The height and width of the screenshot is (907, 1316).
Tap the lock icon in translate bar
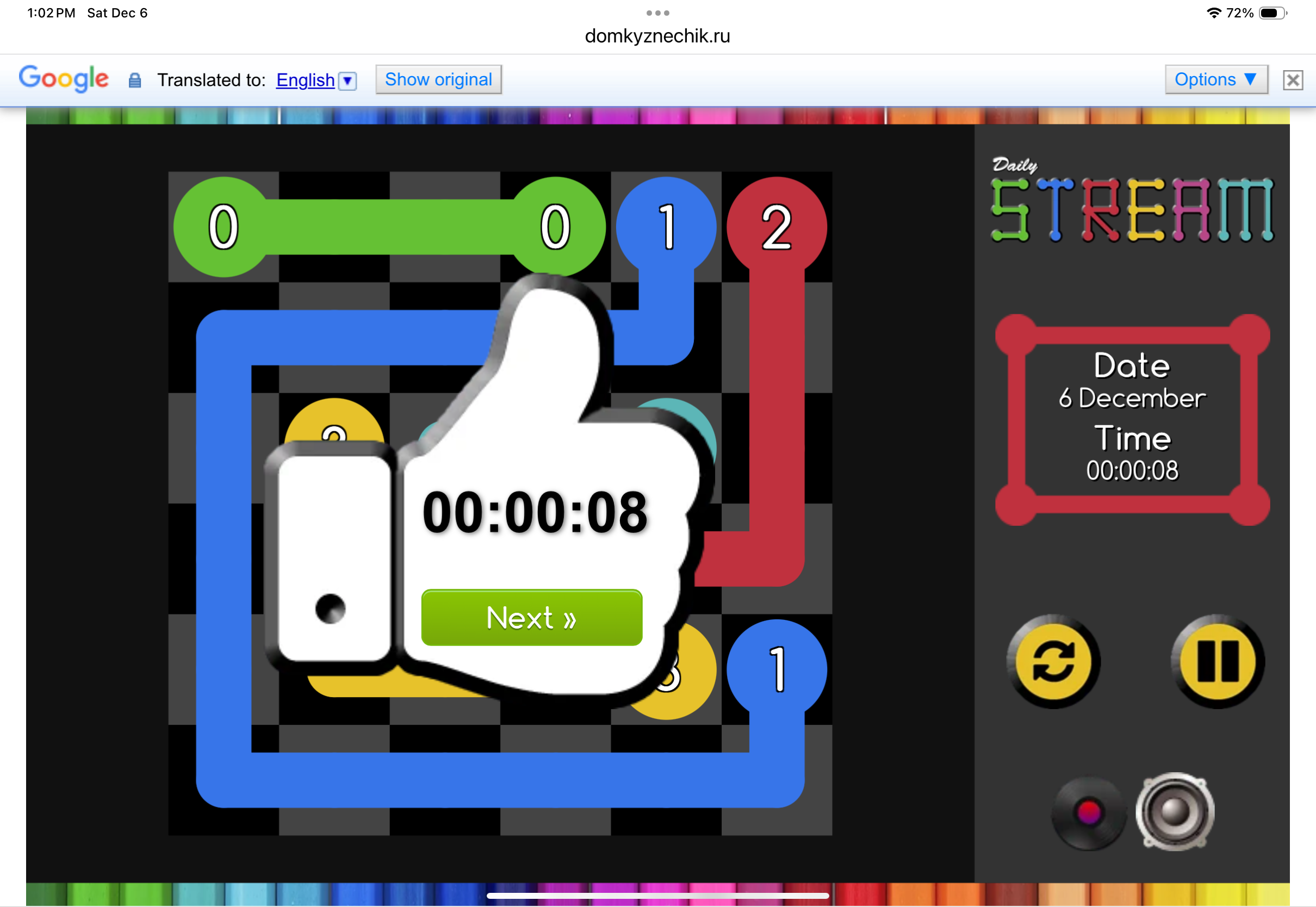pos(135,80)
